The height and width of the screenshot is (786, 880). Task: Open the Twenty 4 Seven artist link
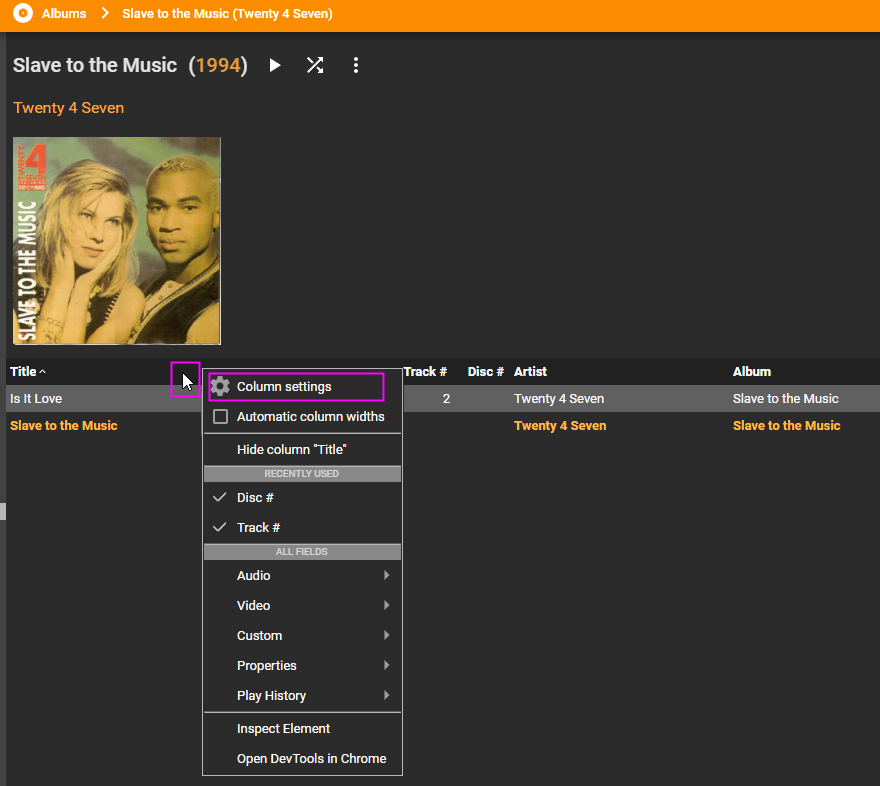coord(69,108)
